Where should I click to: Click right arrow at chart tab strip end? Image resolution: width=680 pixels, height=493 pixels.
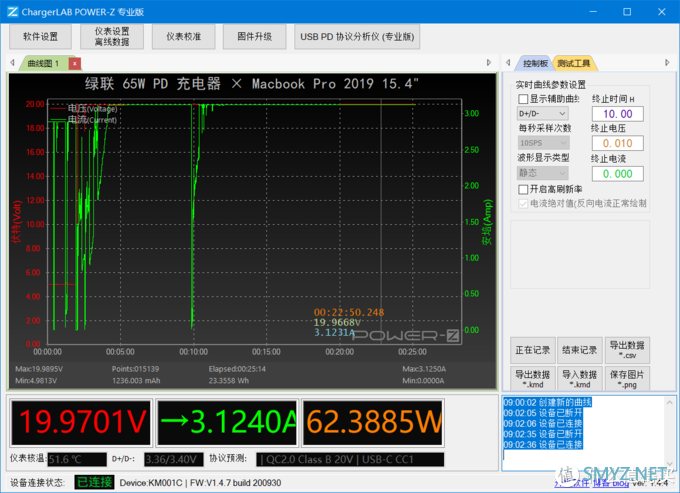point(489,63)
